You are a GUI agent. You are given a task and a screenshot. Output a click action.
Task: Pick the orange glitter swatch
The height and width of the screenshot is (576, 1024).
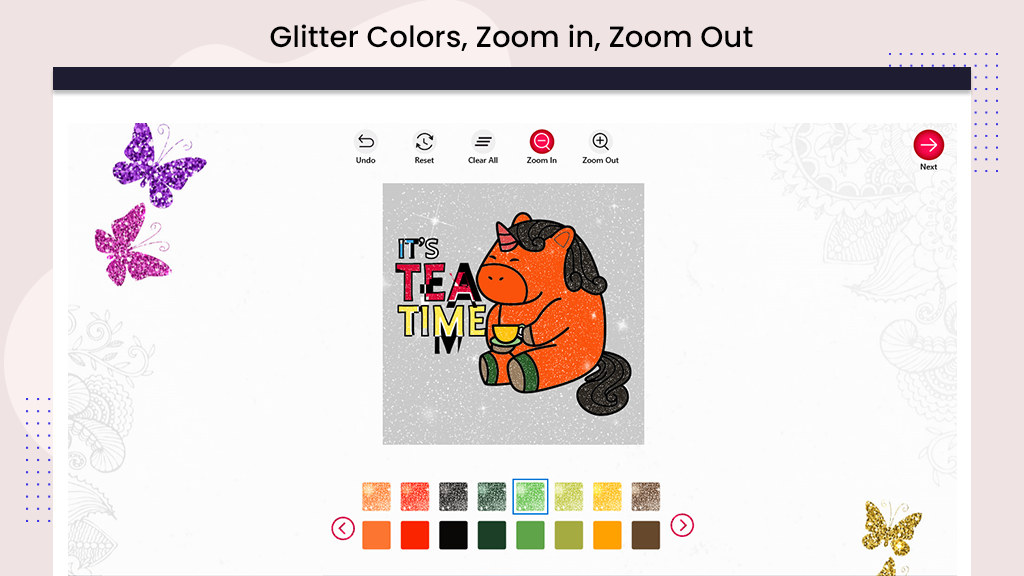pos(377,496)
